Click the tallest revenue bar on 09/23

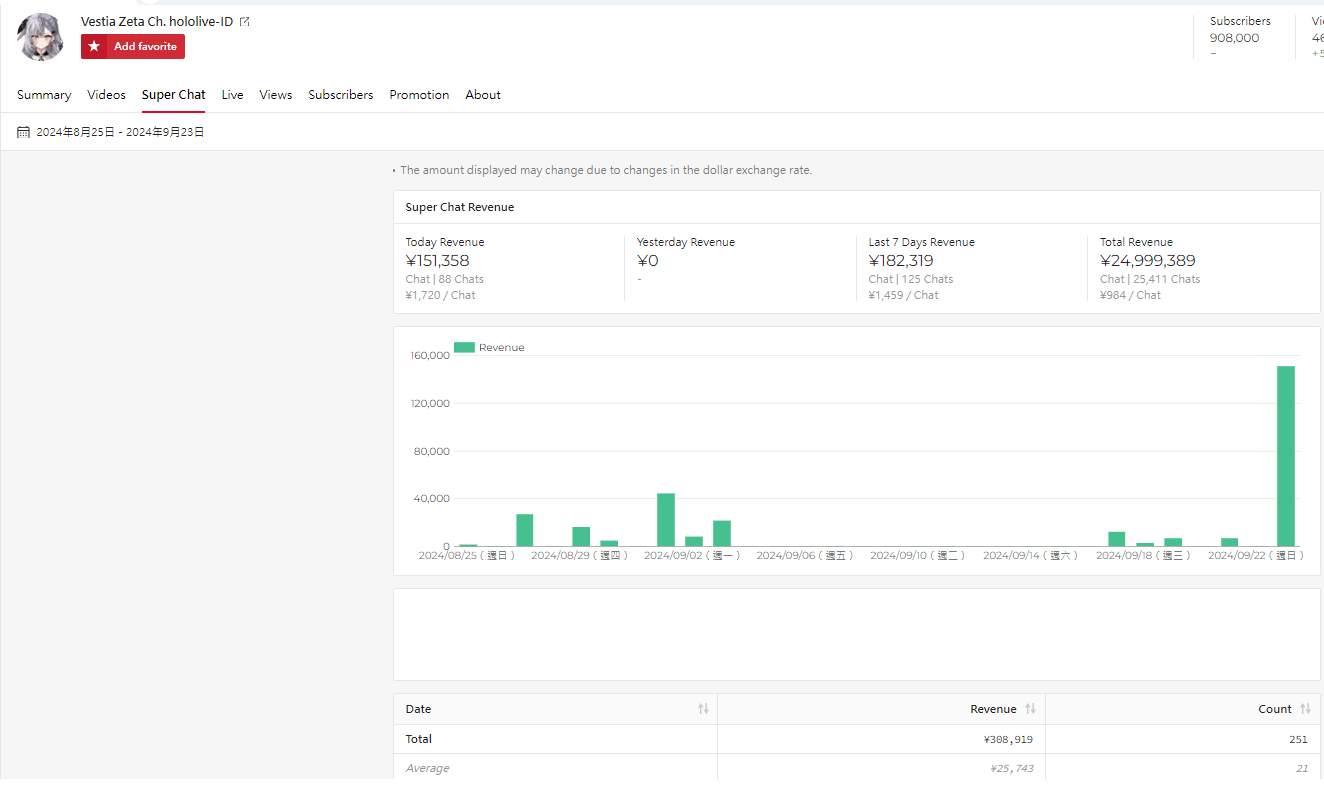1285,456
